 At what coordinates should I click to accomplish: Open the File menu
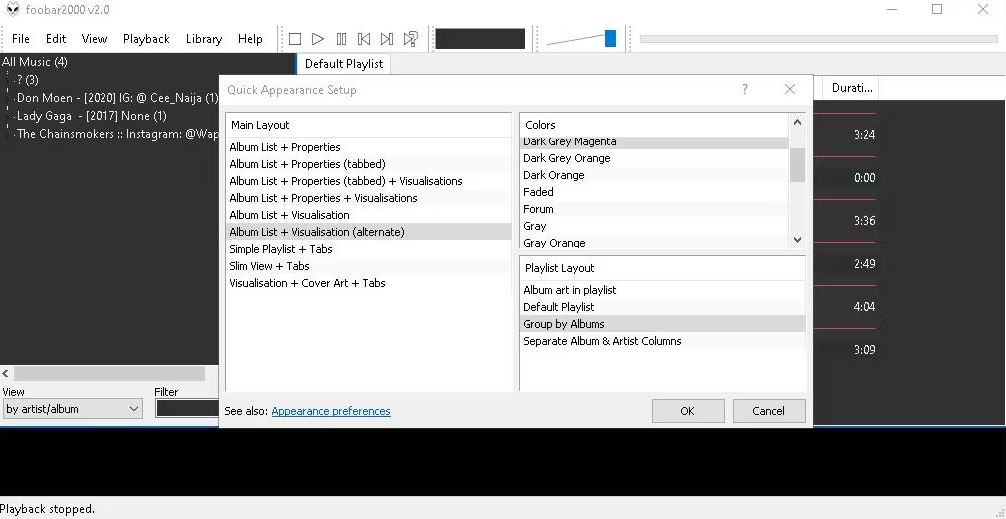click(21, 39)
